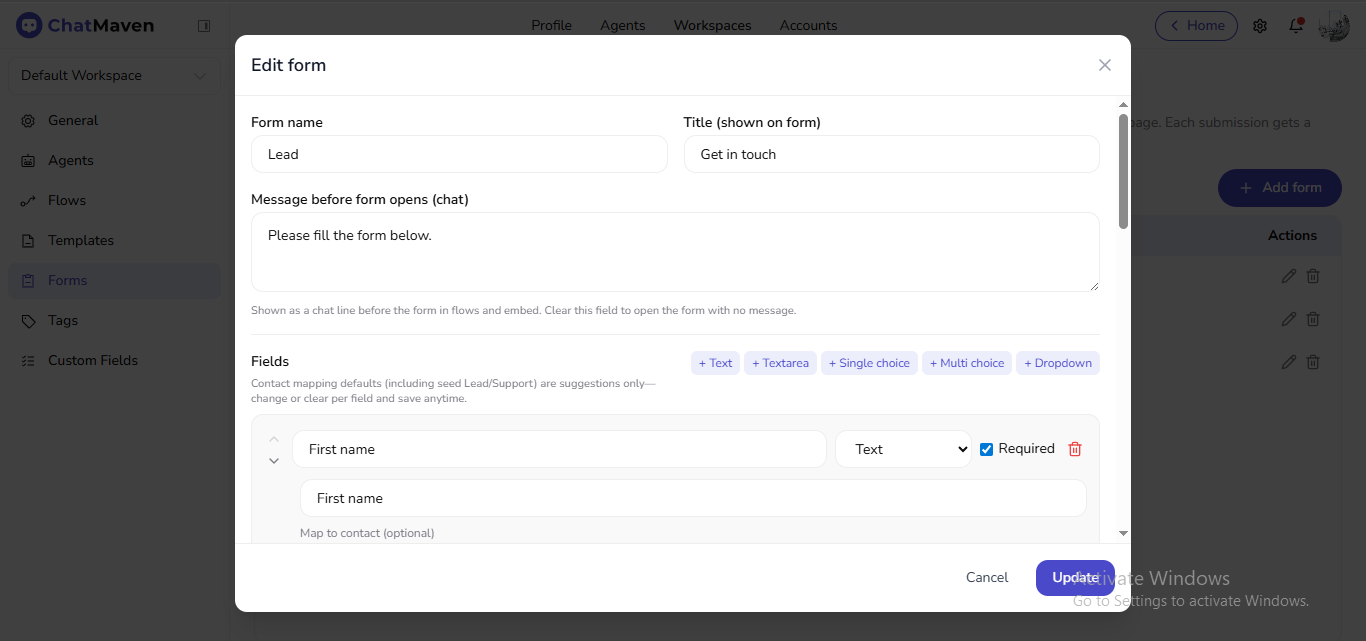Move the First name field down
Image resolution: width=1366 pixels, height=641 pixels.
click(x=273, y=460)
